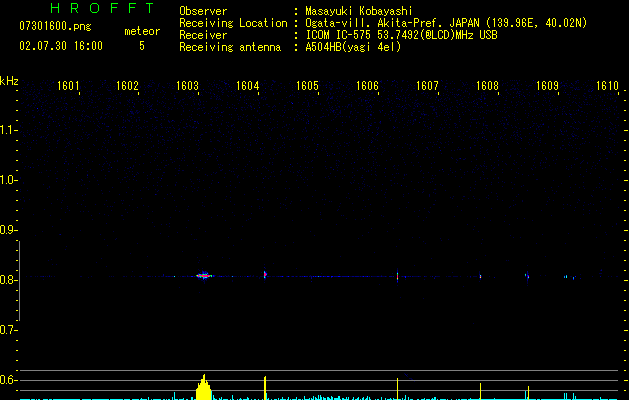Click the meteor echo just after 1604
The image size is (629, 400).
[x=265, y=274]
